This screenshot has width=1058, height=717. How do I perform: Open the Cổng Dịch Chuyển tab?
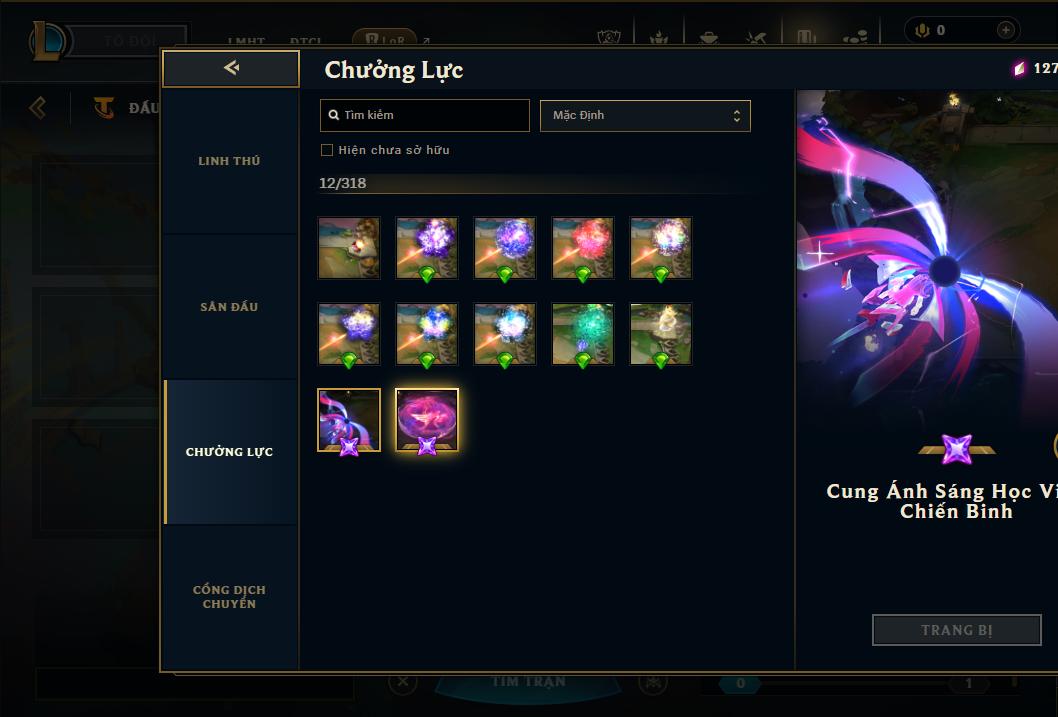coord(230,597)
